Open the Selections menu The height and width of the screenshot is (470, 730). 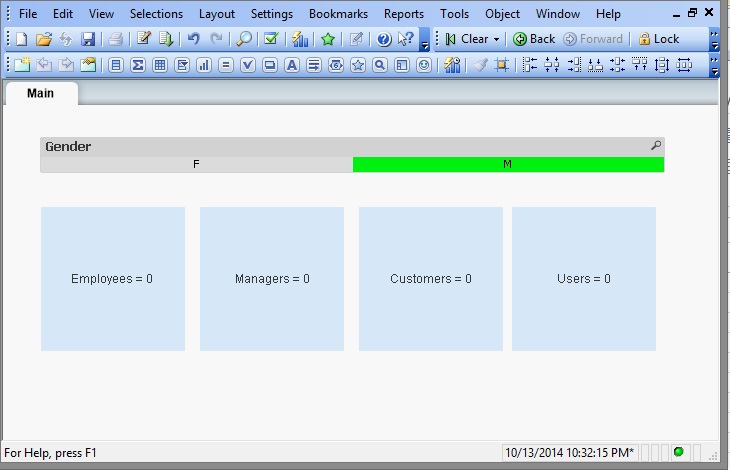click(156, 14)
